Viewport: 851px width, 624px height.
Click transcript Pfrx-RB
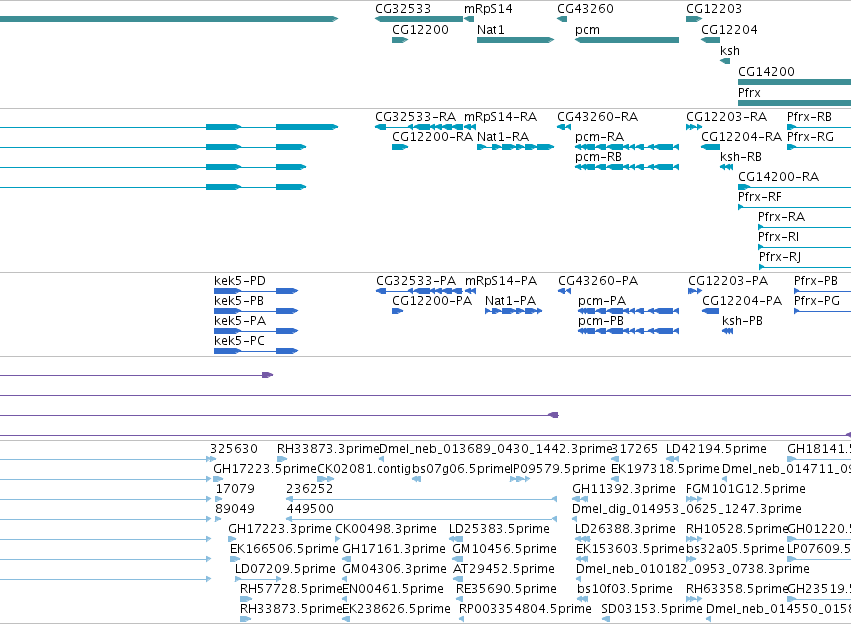click(x=809, y=117)
